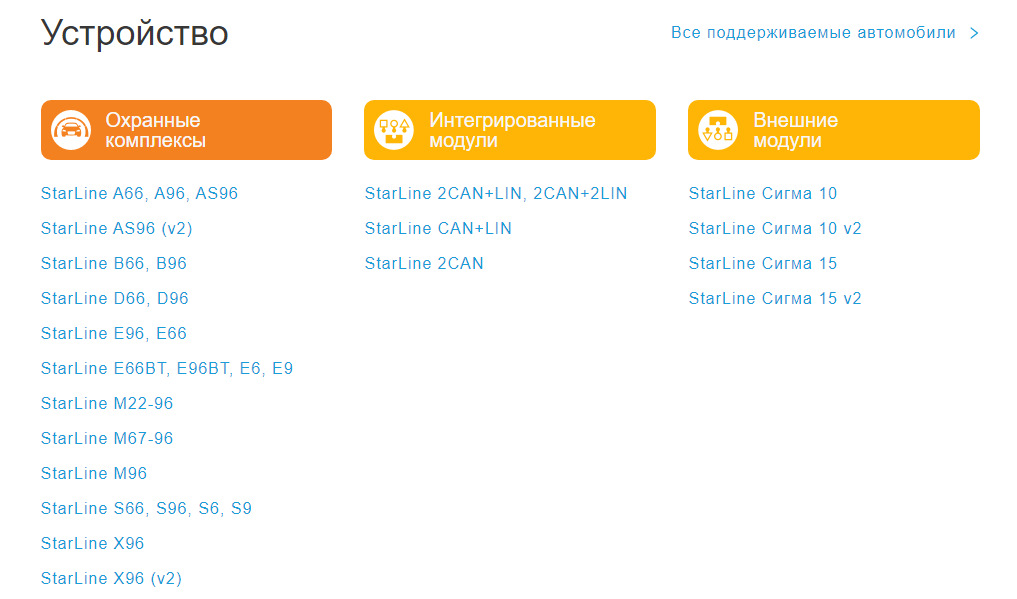The image size is (1017, 599).
Task: Open StarLine M22-96 device page
Action: coord(107,404)
